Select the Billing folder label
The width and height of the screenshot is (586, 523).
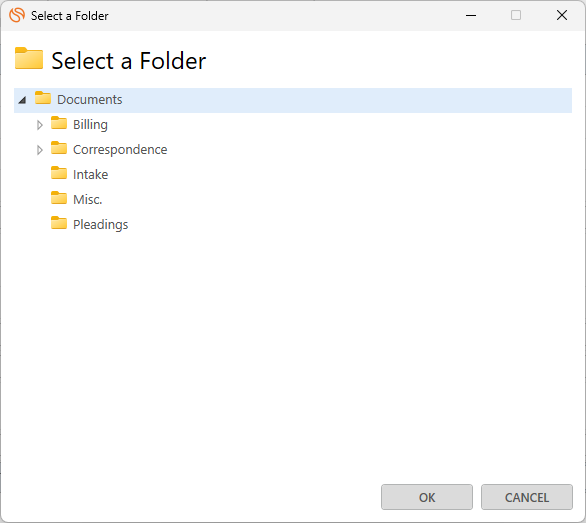point(90,125)
